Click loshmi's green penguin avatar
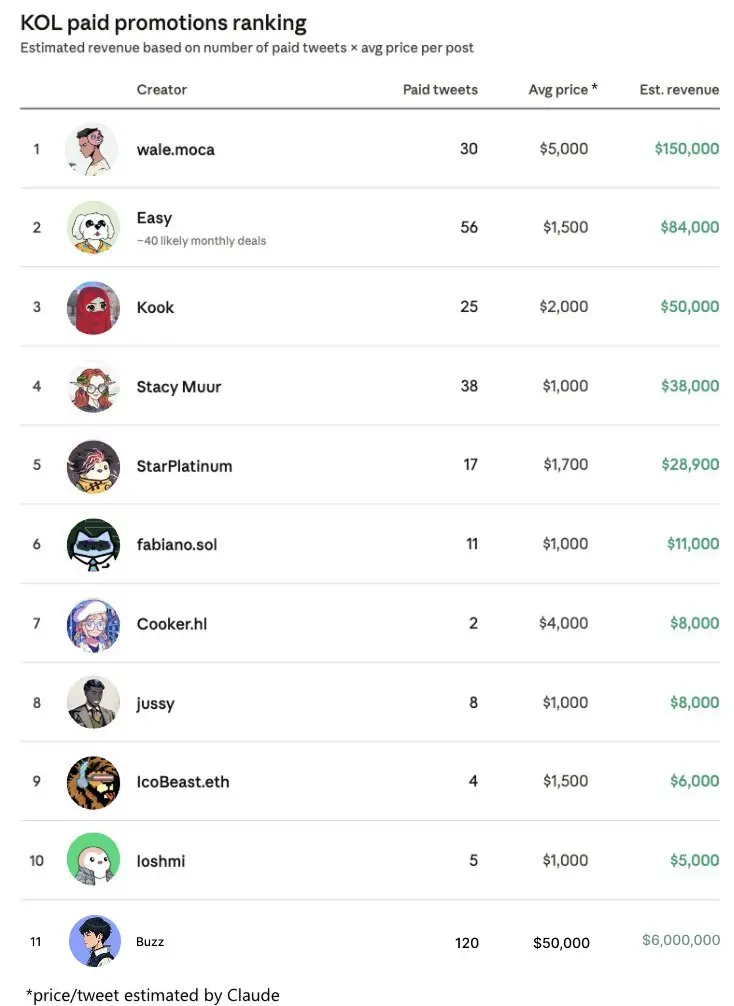734x1006 pixels. 93,860
